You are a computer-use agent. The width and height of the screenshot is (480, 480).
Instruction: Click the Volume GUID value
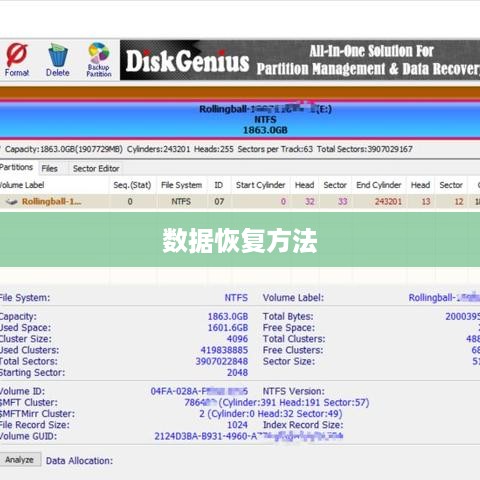click(249, 436)
